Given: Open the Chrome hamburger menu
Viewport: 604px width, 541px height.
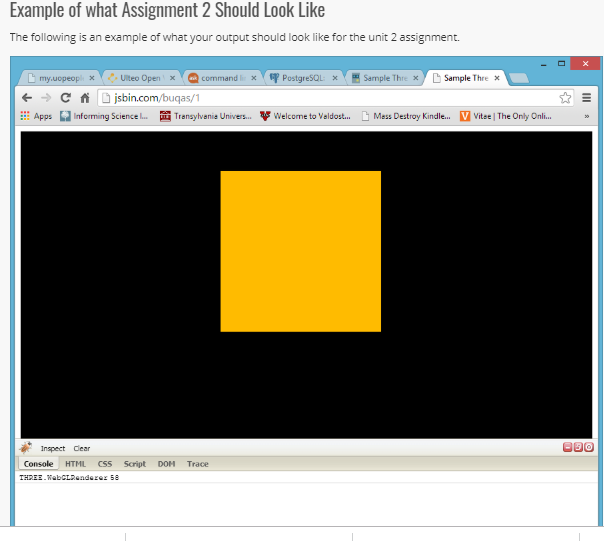Looking at the screenshot, I should (586, 98).
